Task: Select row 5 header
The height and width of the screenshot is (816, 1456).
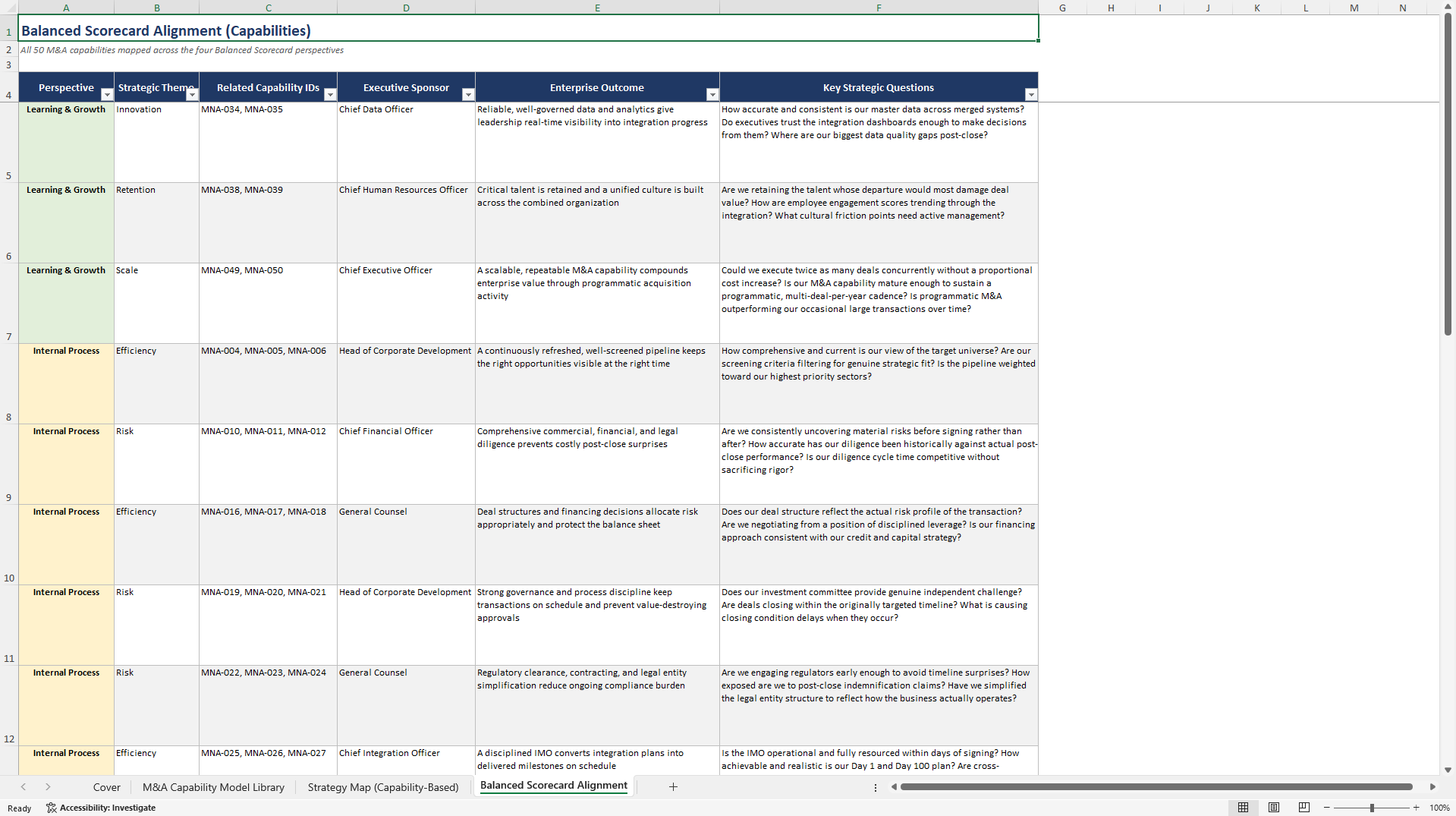Action: point(9,142)
